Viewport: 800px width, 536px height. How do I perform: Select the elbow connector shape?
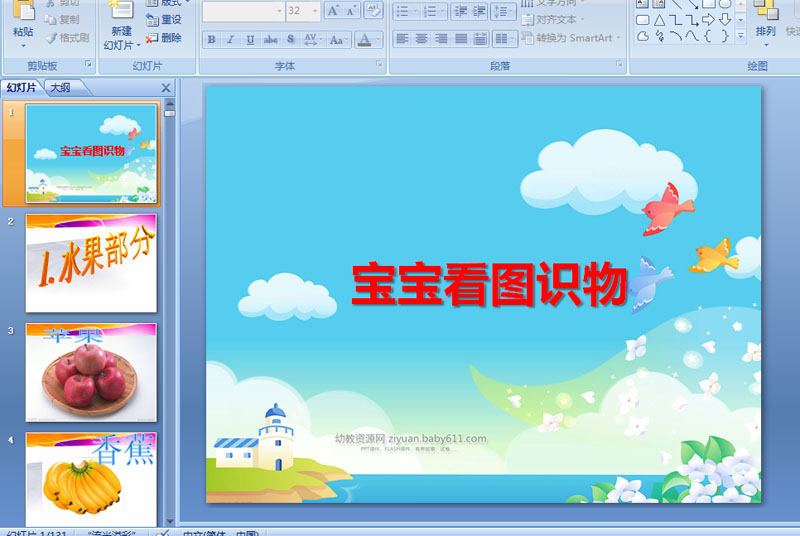pyautogui.click(x=676, y=20)
